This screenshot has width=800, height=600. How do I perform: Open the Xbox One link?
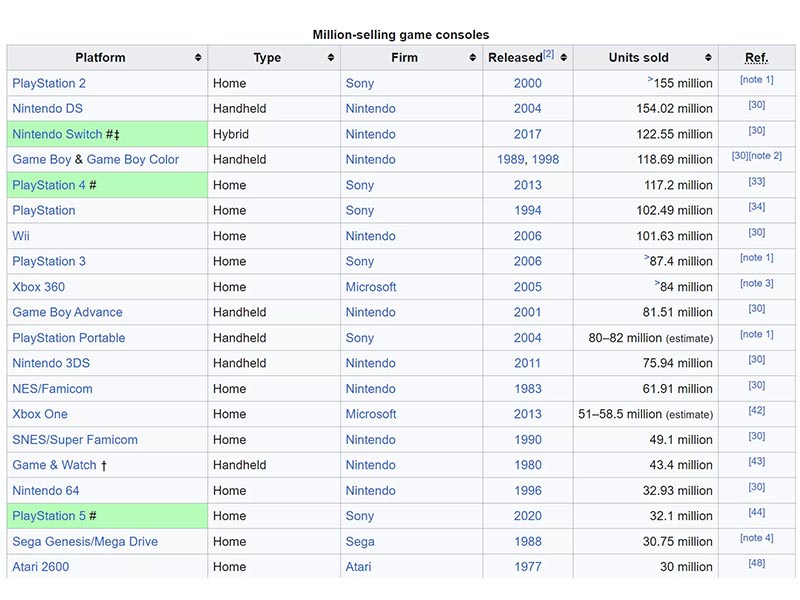coord(40,414)
